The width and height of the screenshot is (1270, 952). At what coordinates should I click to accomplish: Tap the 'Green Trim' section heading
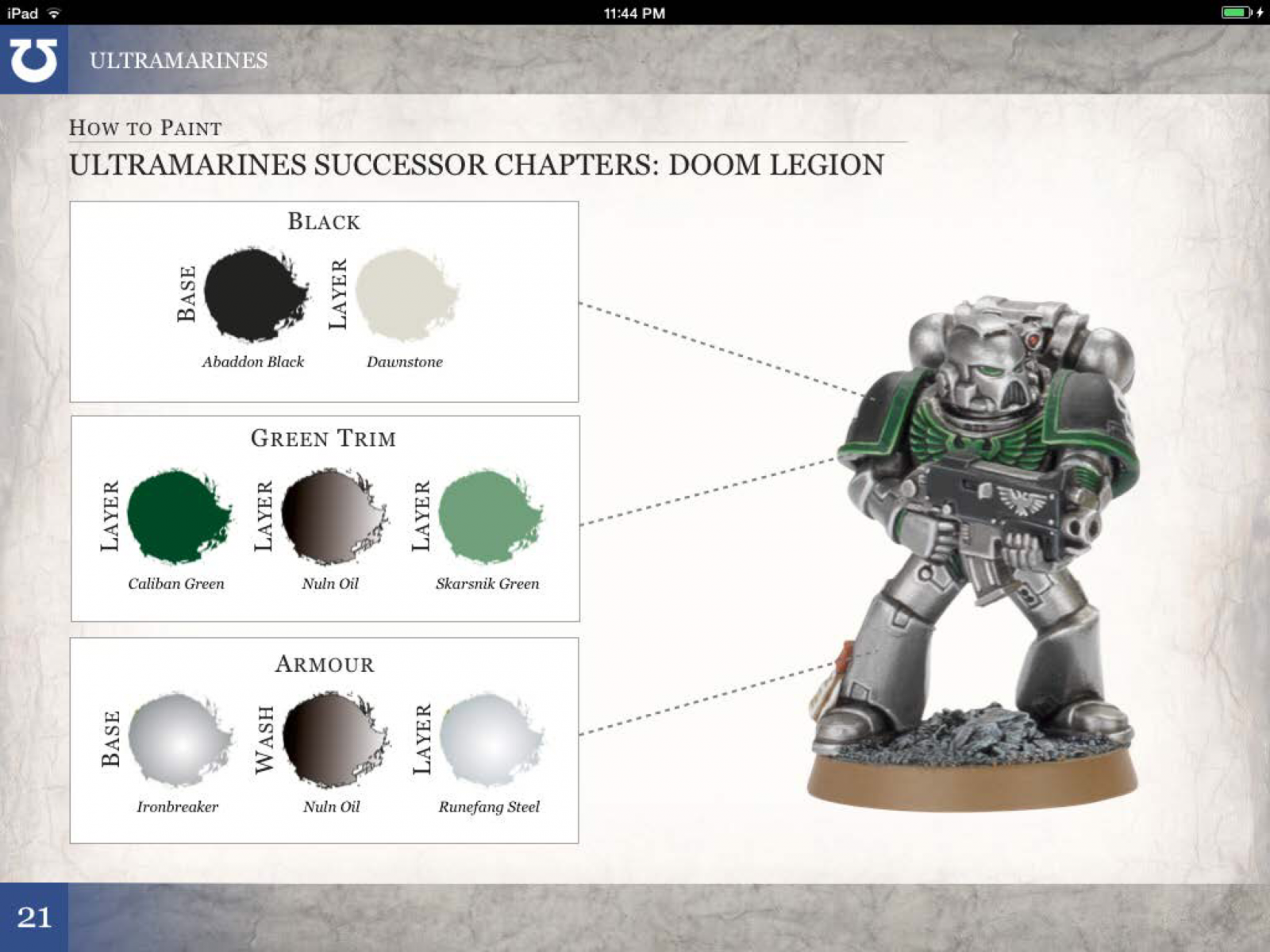coord(323,438)
